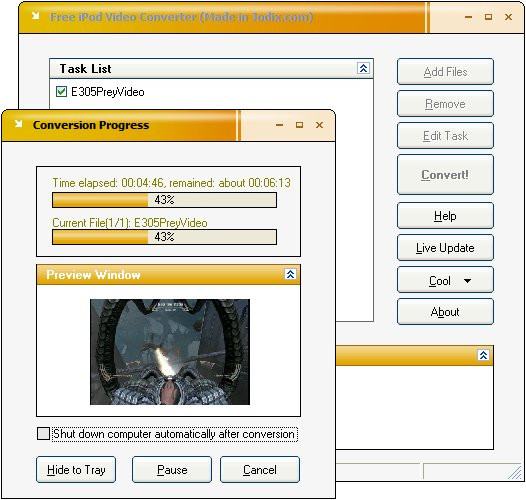
Task: Collapse the lower orange panel in main window
Action: click(483, 355)
